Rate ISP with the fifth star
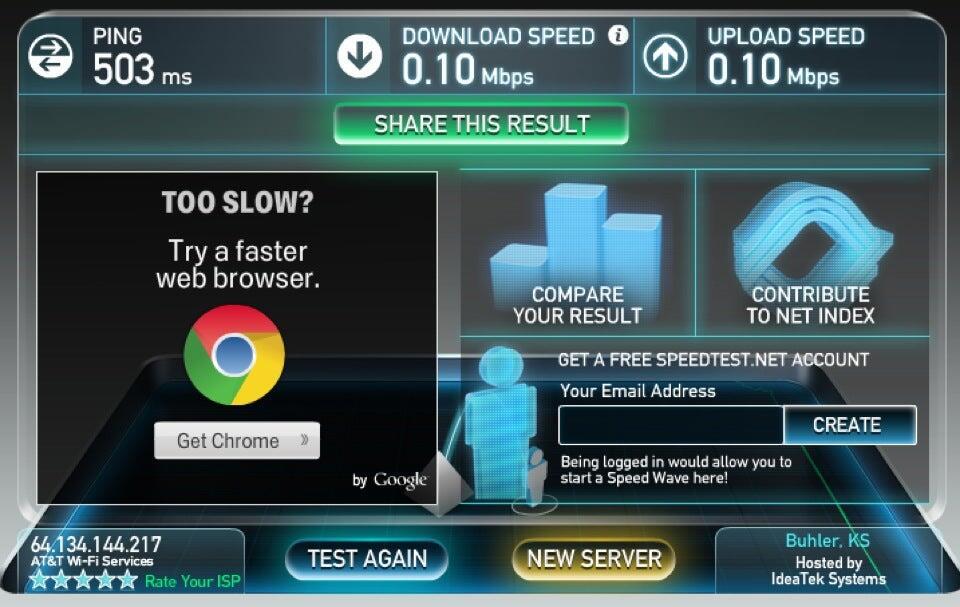Screen dimensions: 960x607 click(127, 579)
